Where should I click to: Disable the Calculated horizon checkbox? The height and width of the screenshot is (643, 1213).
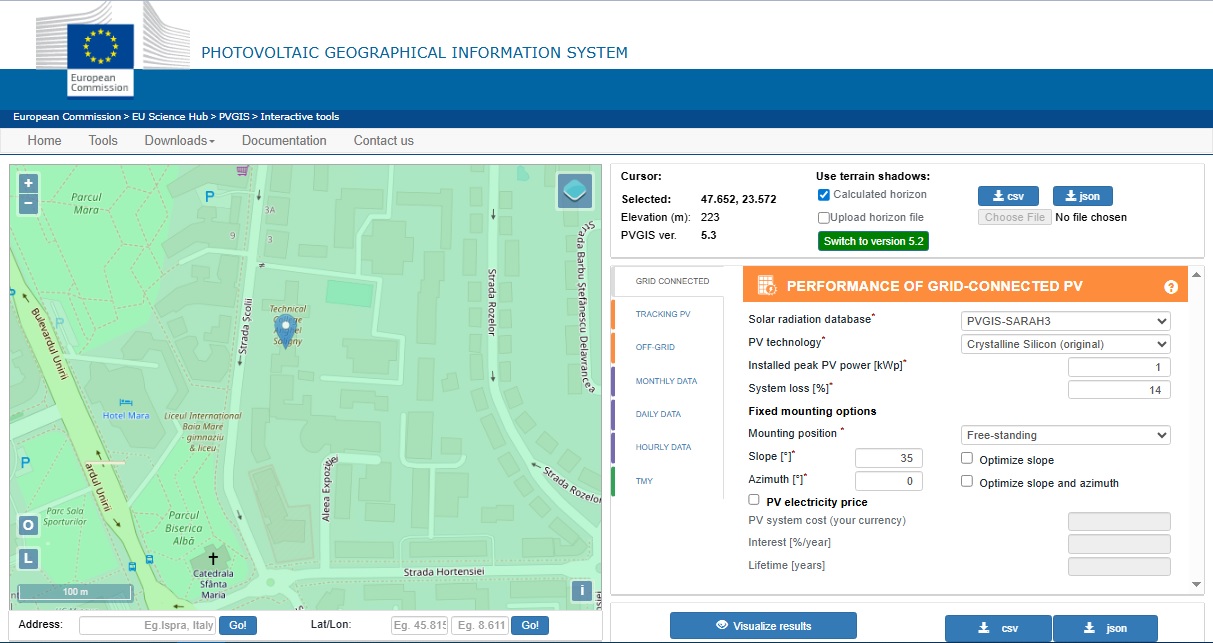(x=824, y=195)
